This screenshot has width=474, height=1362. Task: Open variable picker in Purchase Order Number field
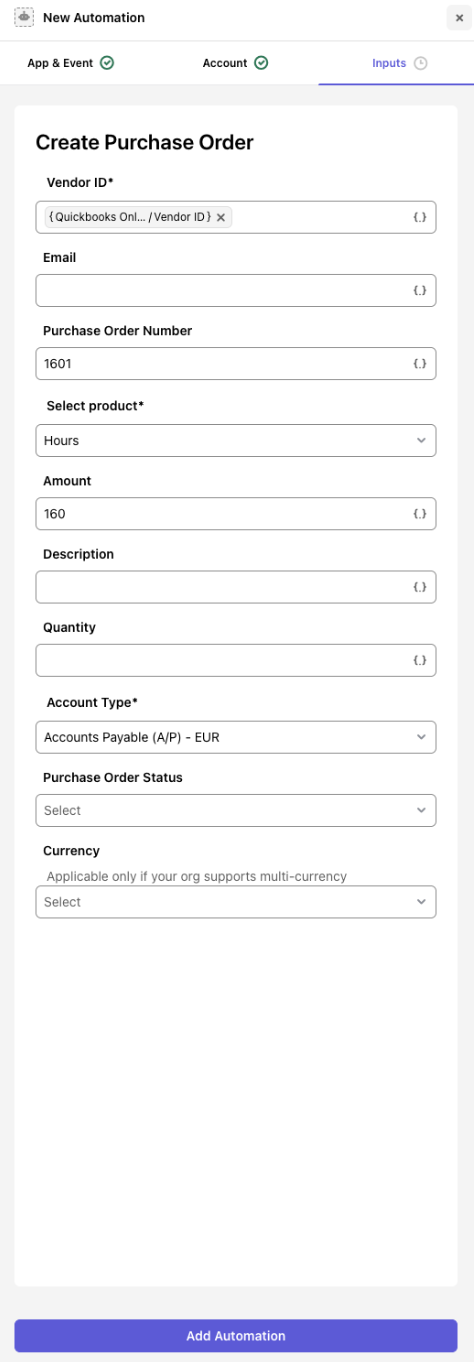[x=420, y=364]
